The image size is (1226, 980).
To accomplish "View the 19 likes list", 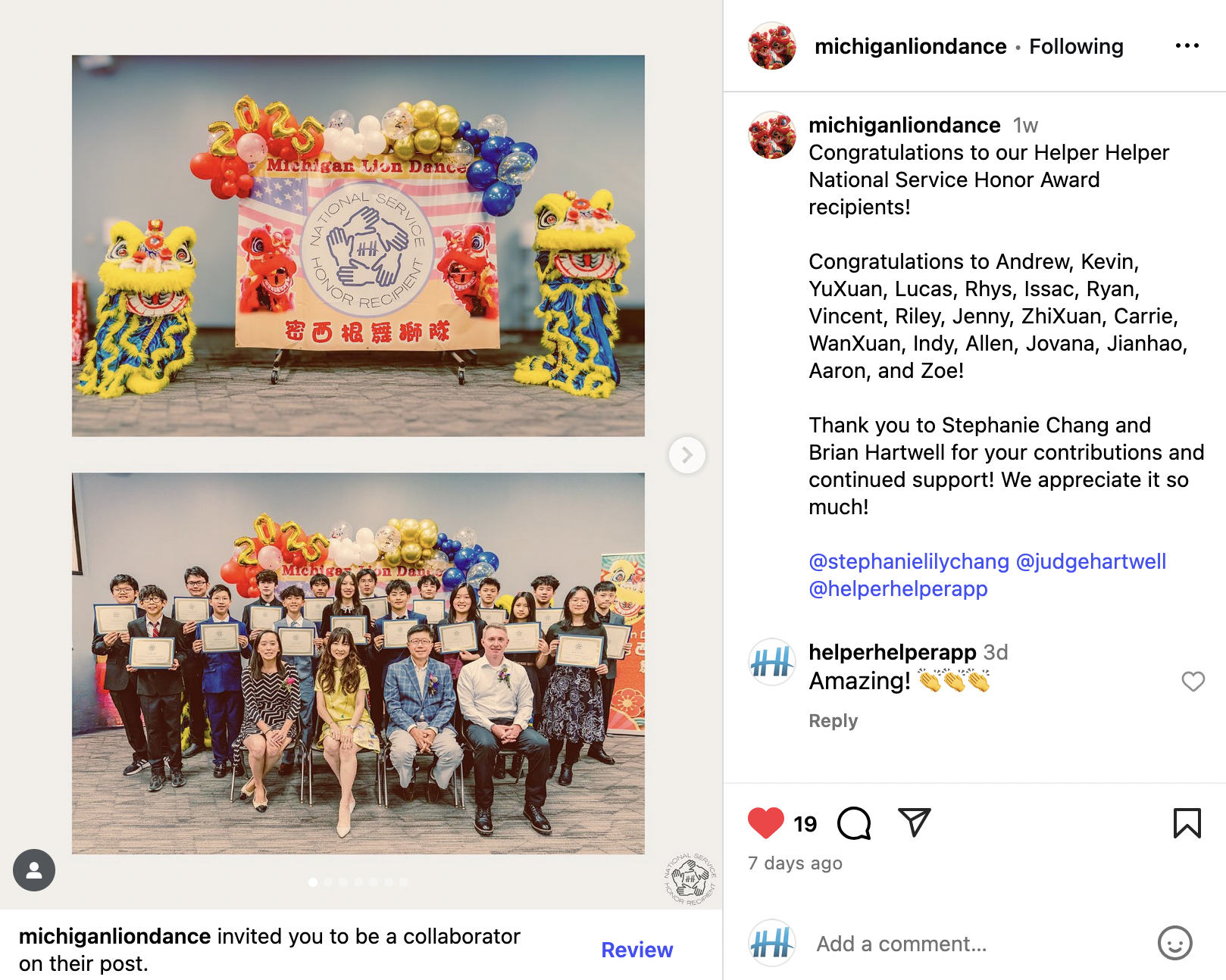I will pyautogui.click(x=805, y=824).
